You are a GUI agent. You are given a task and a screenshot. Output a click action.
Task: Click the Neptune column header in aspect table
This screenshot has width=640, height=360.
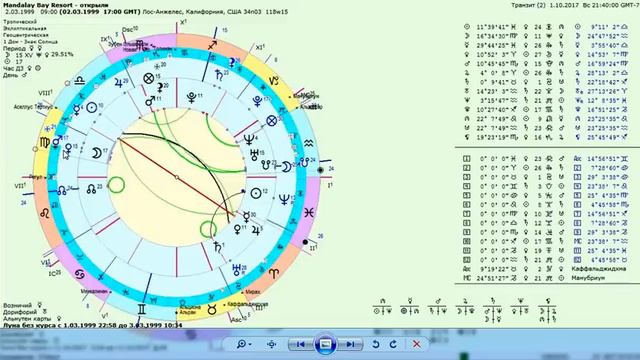pos(520,301)
